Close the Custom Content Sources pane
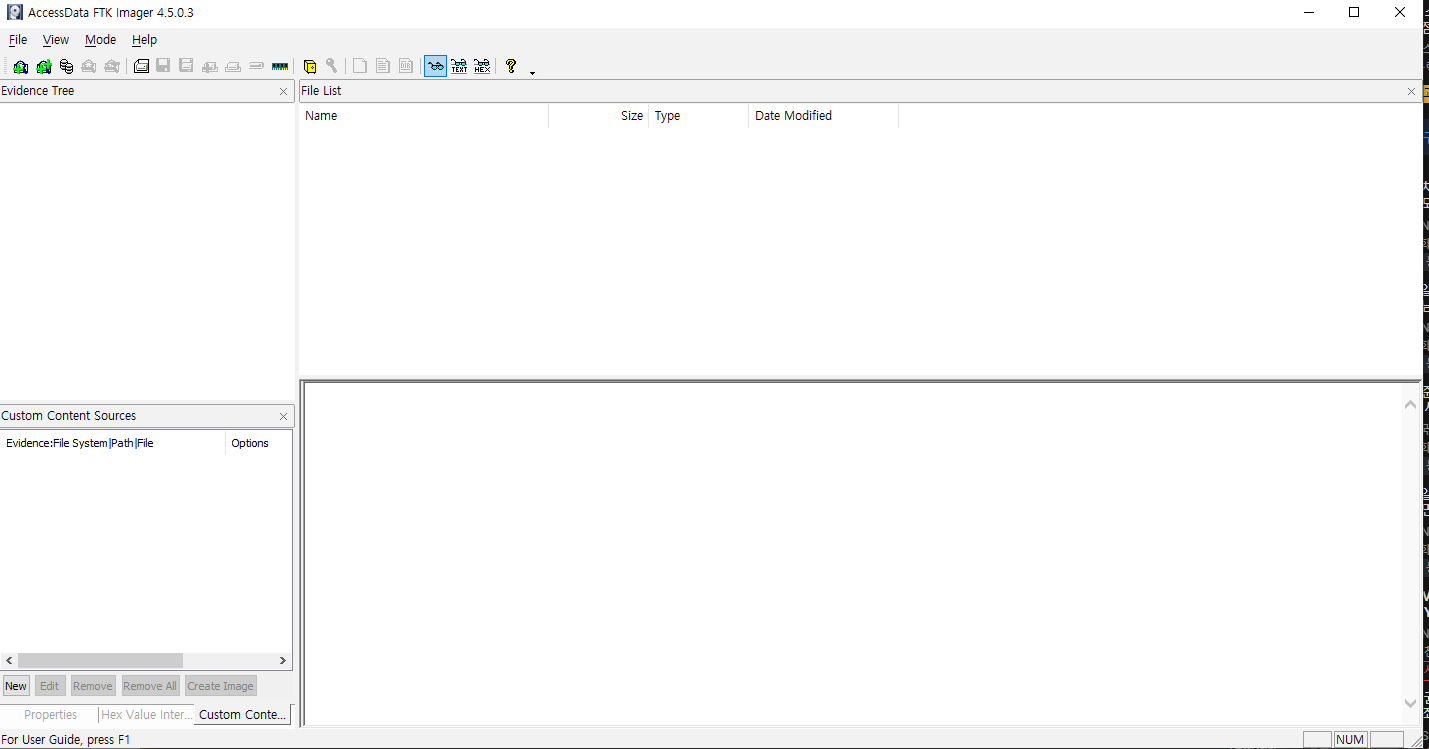Image resolution: width=1429 pixels, height=749 pixels. [284, 416]
